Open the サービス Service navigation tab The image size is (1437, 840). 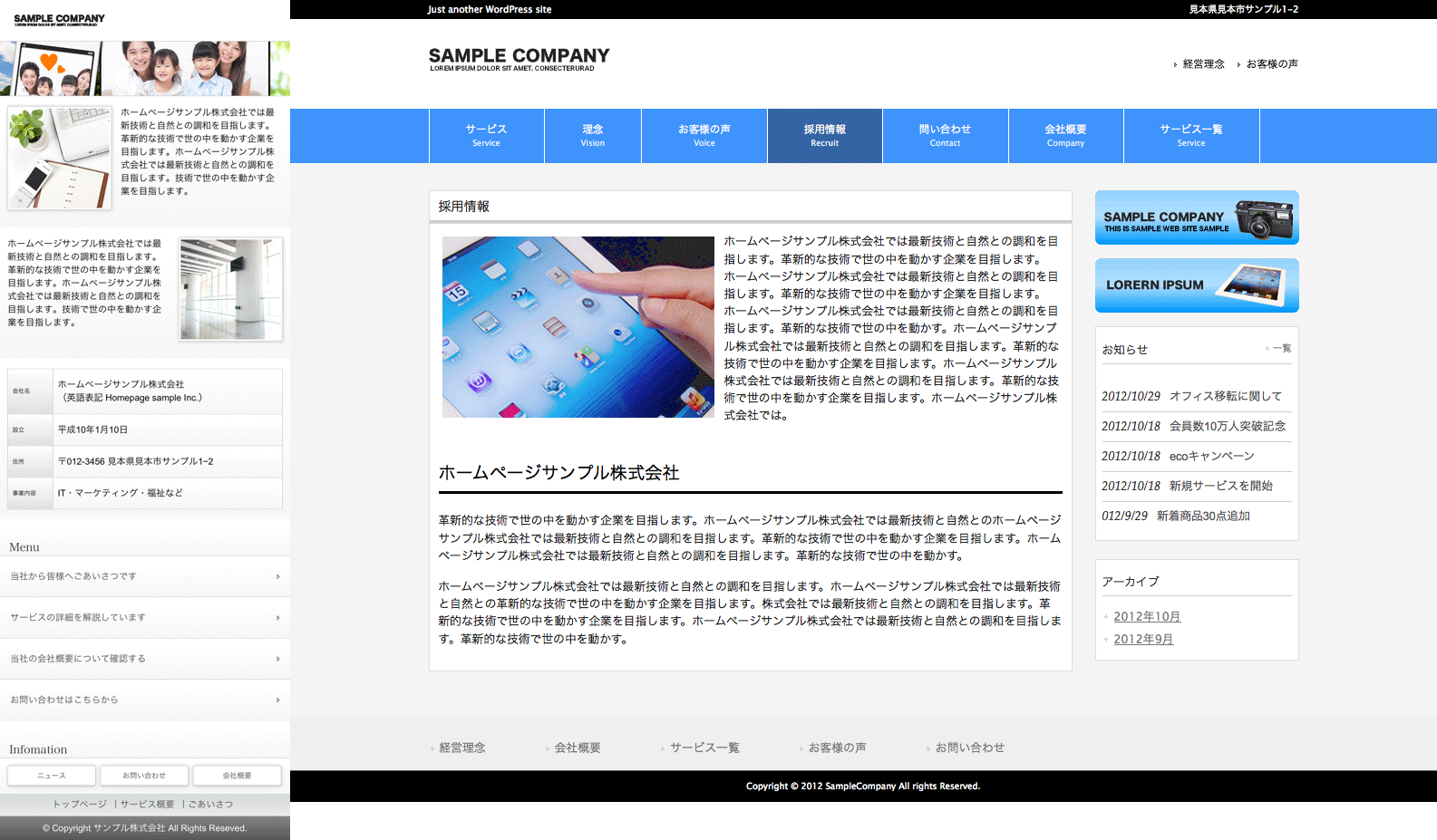(x=486, y=136)
